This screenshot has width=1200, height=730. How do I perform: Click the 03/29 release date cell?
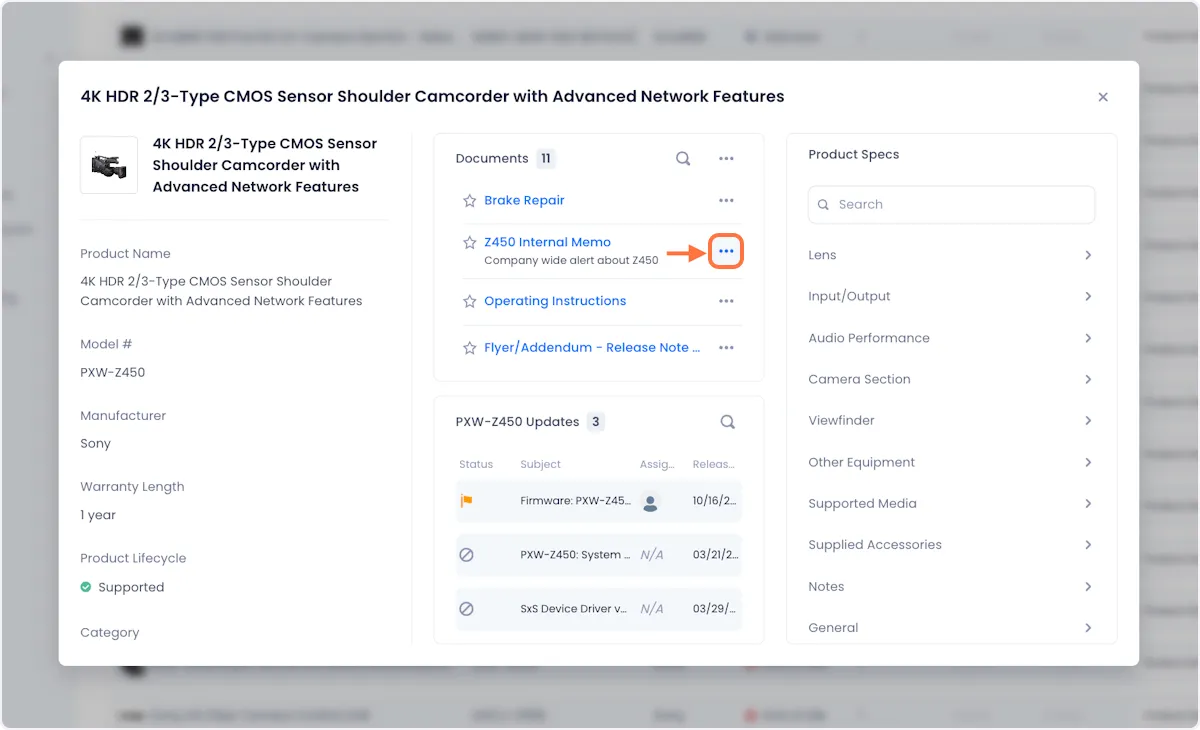[714, 608]
